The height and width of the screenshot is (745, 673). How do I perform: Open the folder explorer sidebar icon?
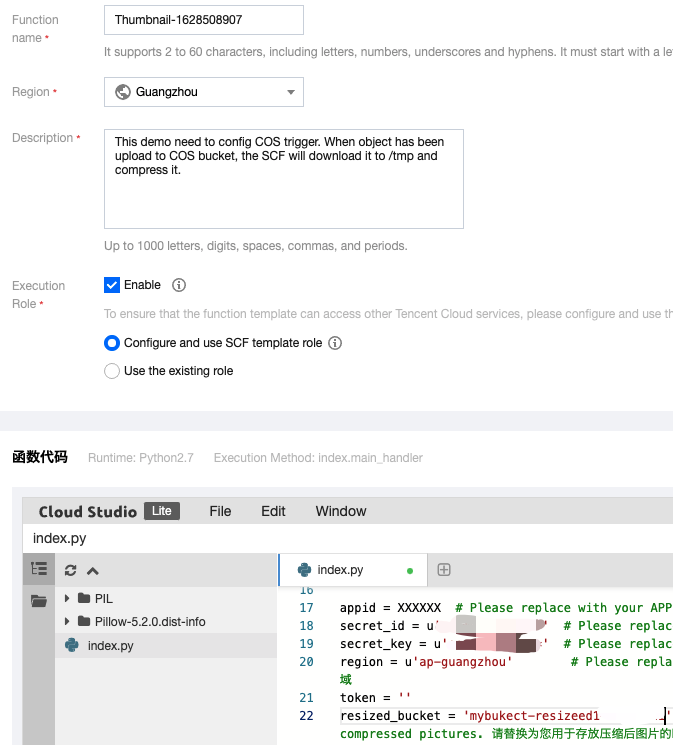(x=39, y=601)
